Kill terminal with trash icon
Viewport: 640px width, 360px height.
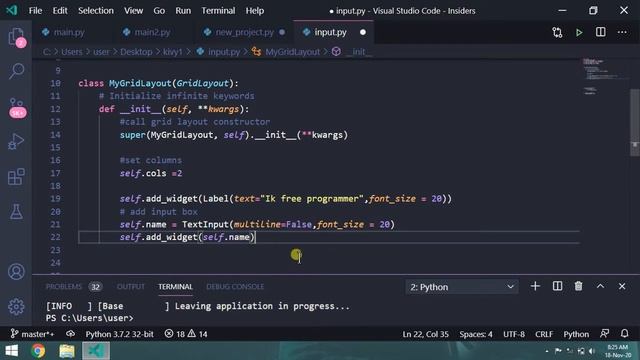pyautogui.click(x=578, y=287)
